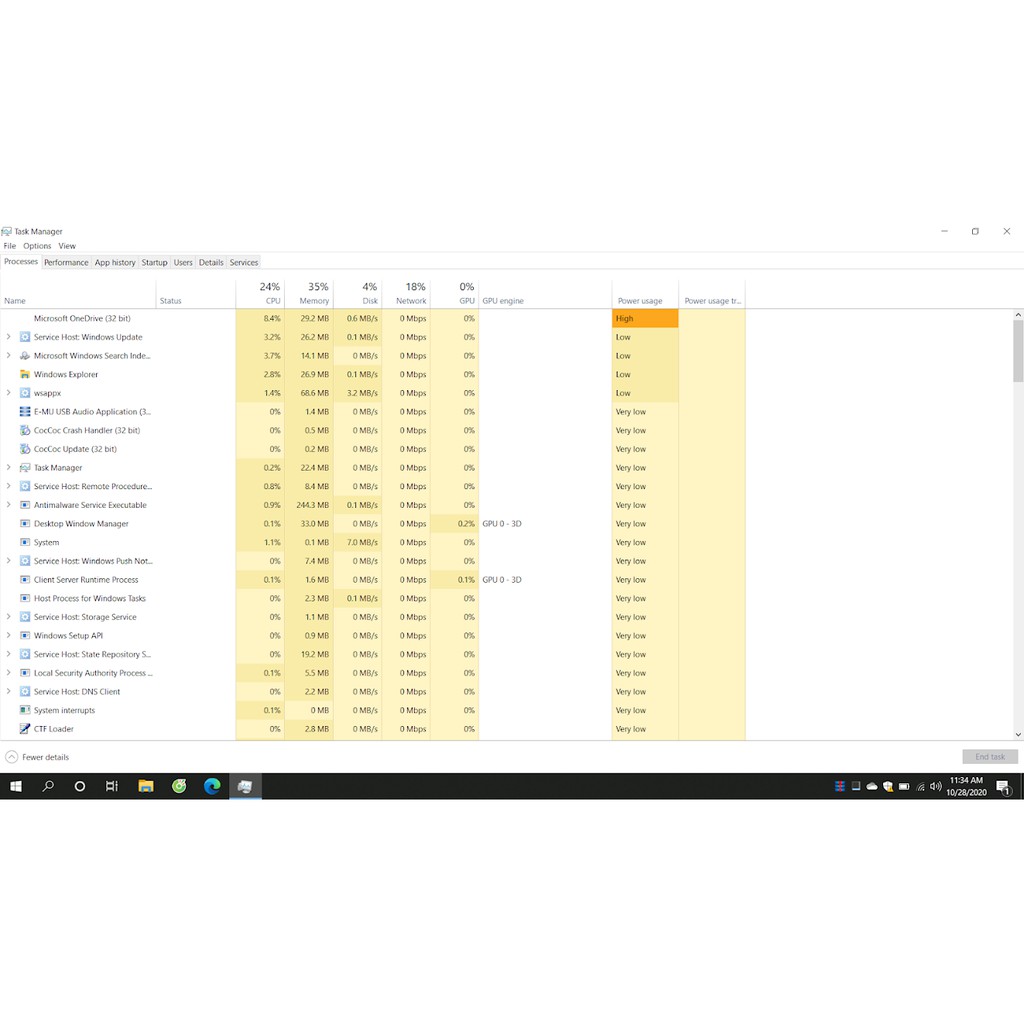Click the CocCoc Crash Handler icon
The image size is (1024, 1024).
[25, 430]
